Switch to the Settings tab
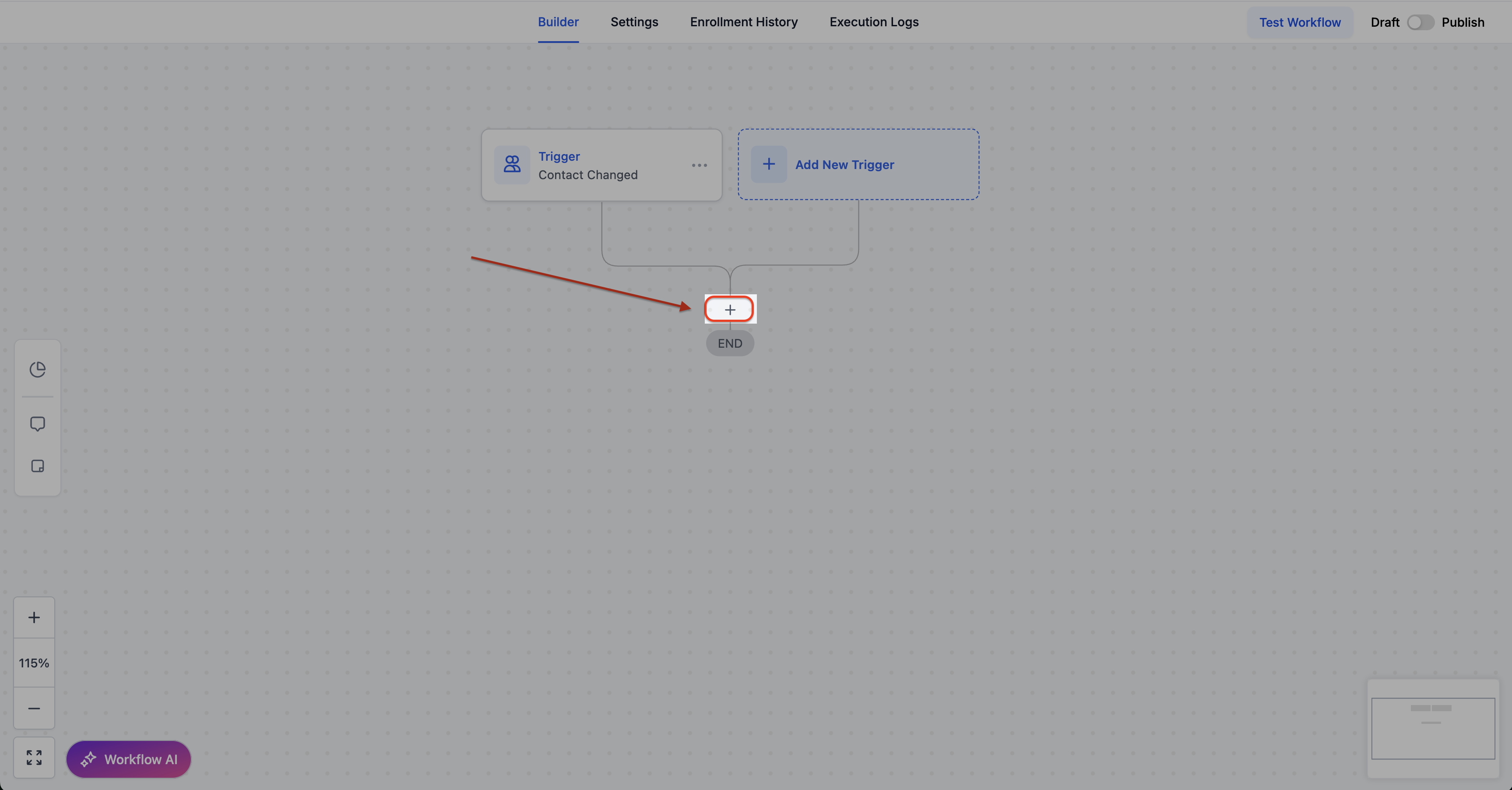Viewport: 1512px width, 790px height. 634,22
